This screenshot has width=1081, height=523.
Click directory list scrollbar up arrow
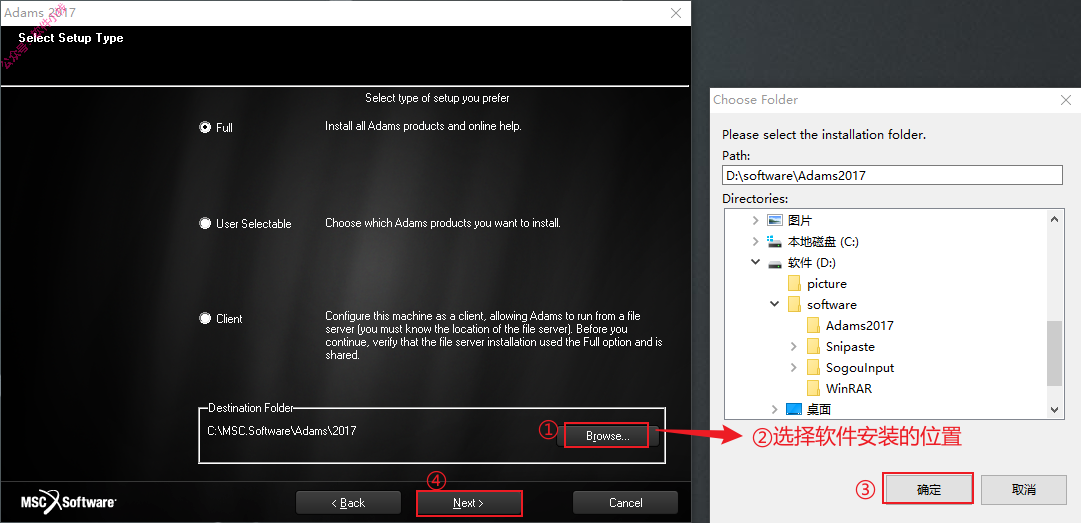pyautogui.click(x=1054, y=219)
